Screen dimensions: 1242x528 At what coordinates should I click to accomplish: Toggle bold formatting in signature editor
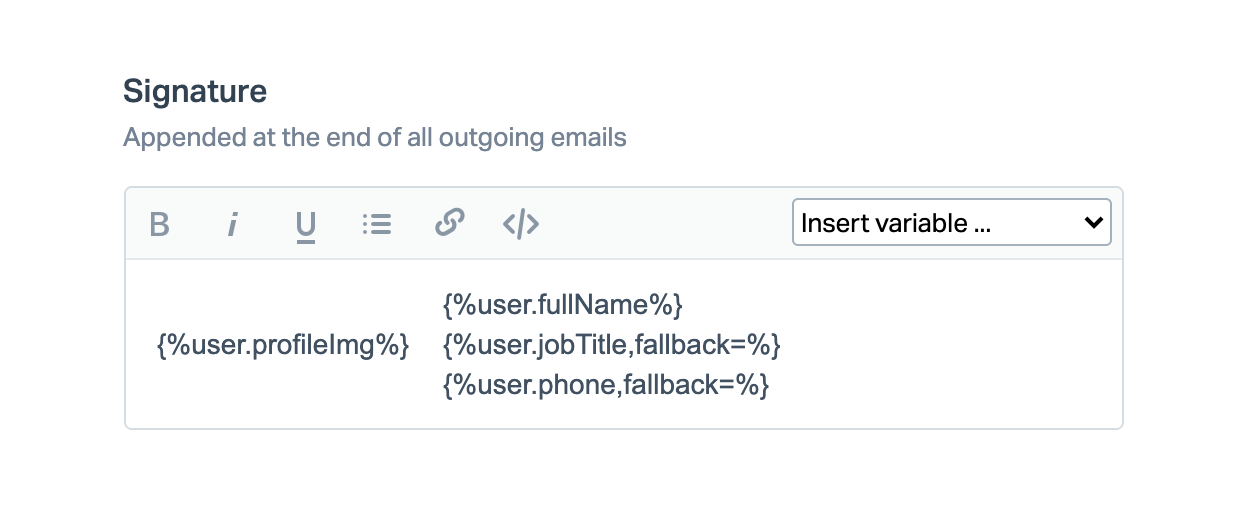coord(159,224)
